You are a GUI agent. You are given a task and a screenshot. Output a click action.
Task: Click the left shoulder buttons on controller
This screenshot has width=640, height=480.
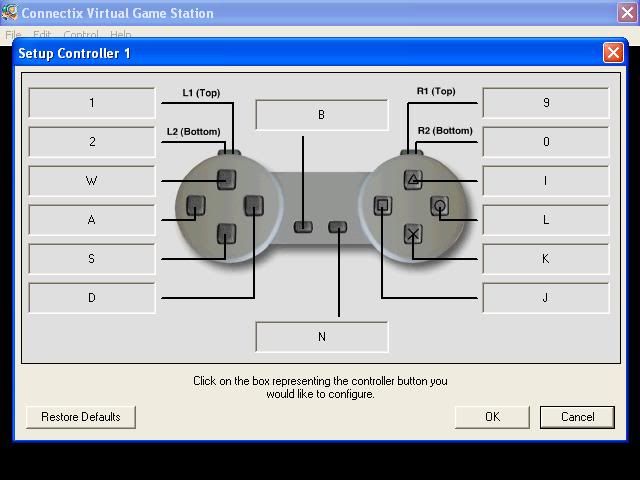(229, 153)
